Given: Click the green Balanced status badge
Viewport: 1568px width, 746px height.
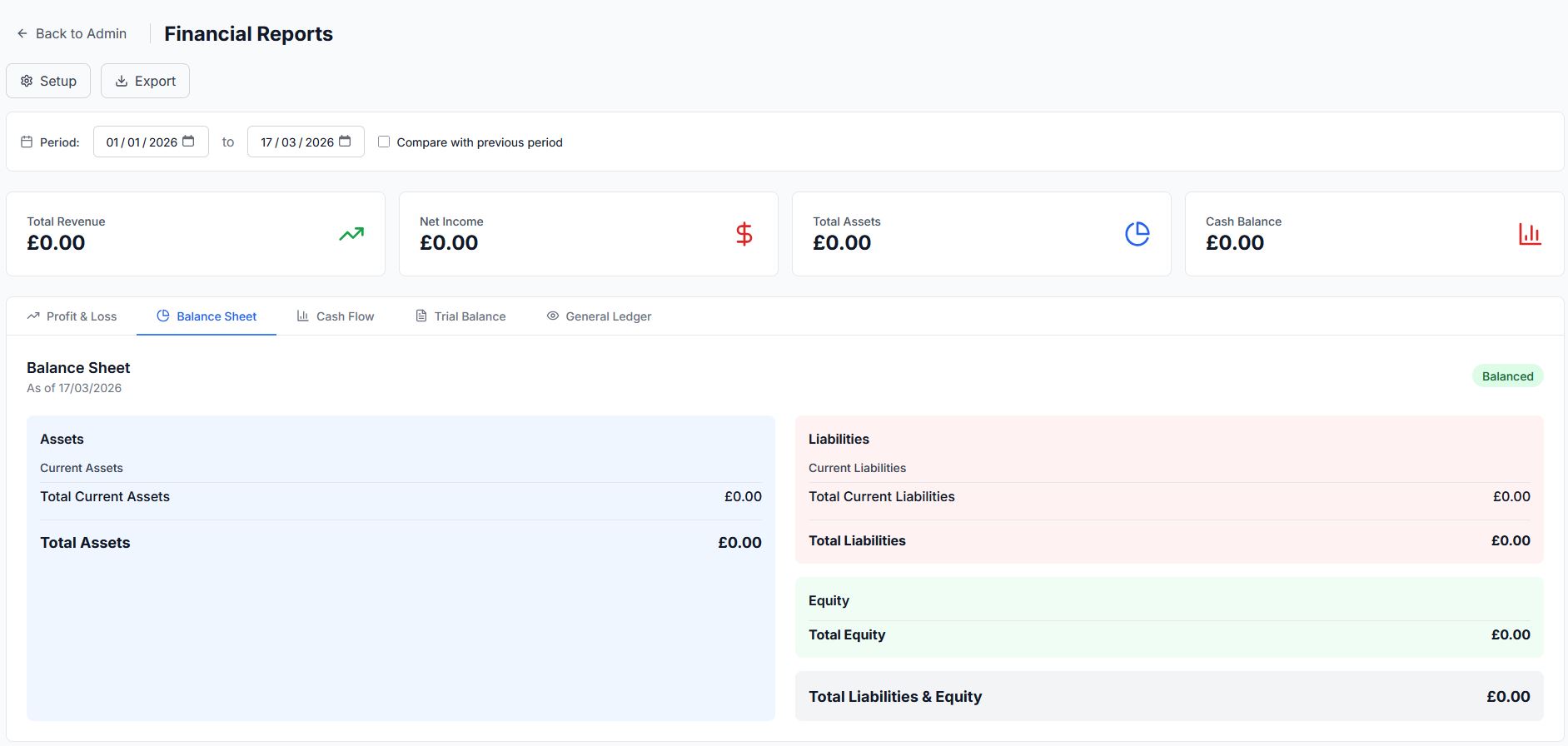Looking at the screenshot, I should [x=1507, y=376].
